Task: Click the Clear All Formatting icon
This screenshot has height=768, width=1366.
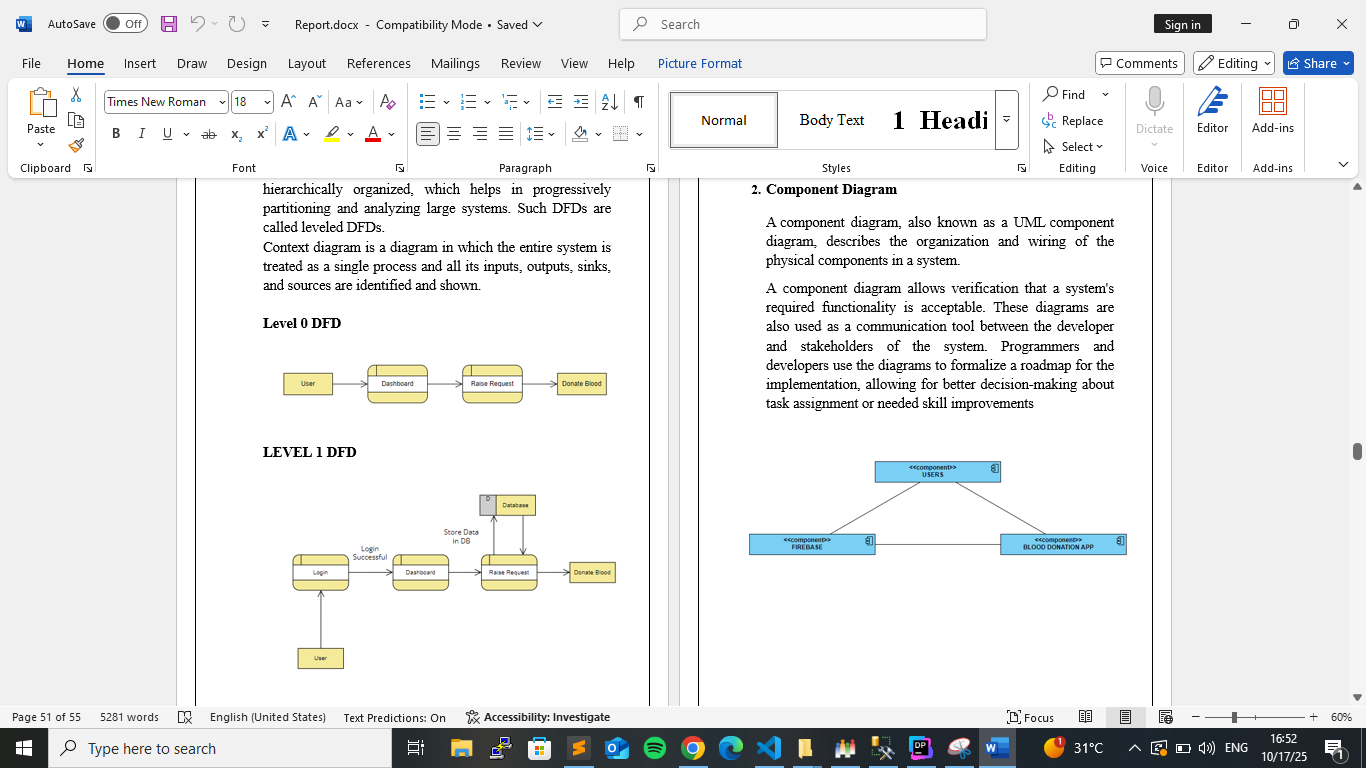Action: tap(388, 102)
